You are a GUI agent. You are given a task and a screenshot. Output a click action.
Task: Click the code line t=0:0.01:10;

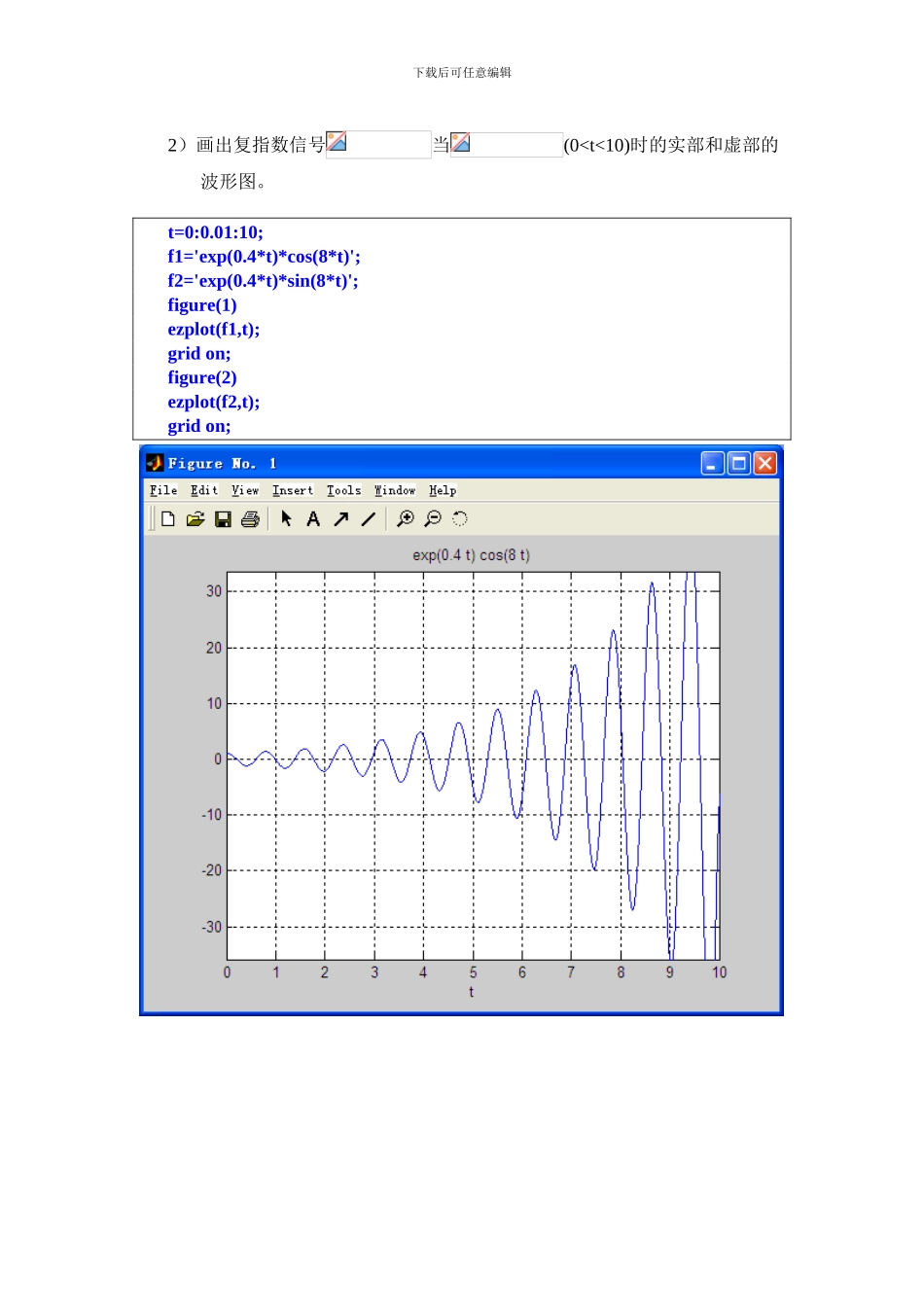click(215, 232)
